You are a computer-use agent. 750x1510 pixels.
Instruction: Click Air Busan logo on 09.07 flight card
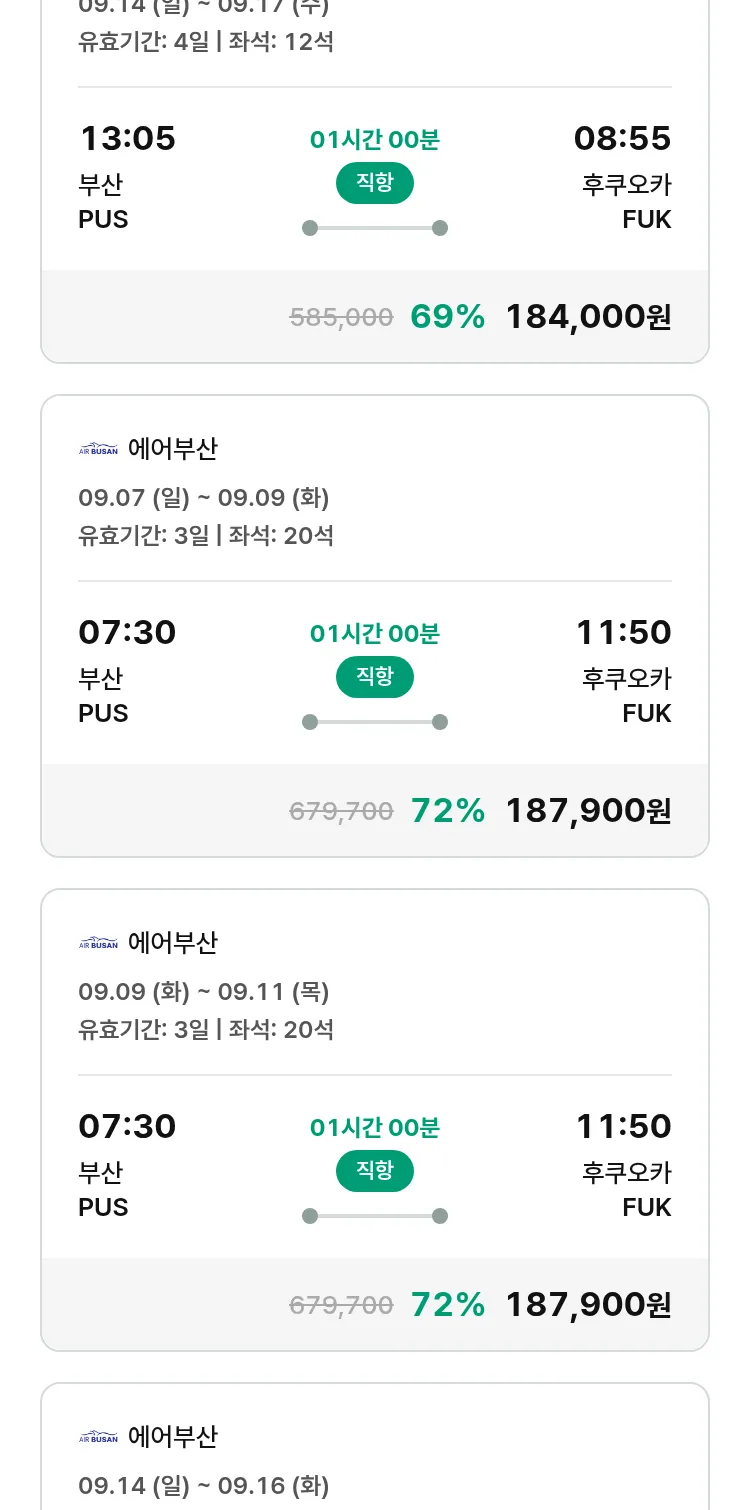tap(98, 450)
